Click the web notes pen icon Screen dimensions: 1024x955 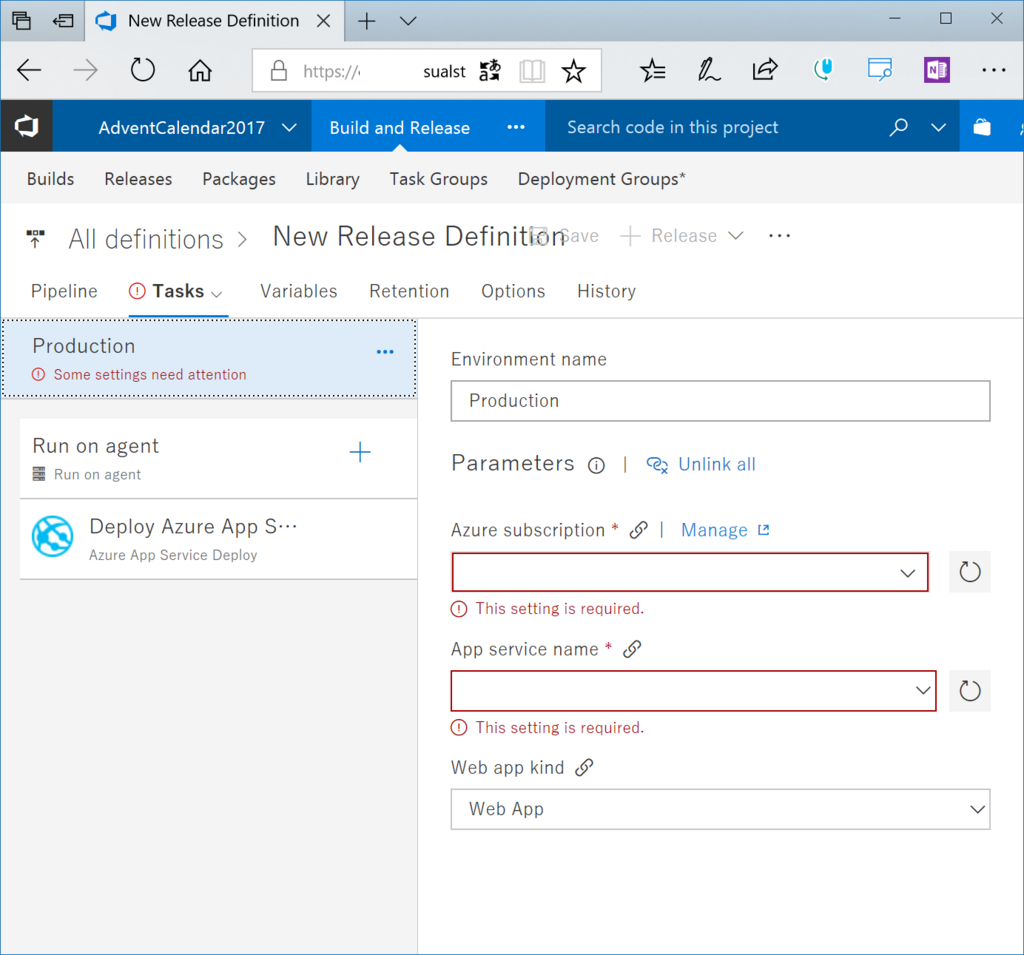tap(709, 70)
